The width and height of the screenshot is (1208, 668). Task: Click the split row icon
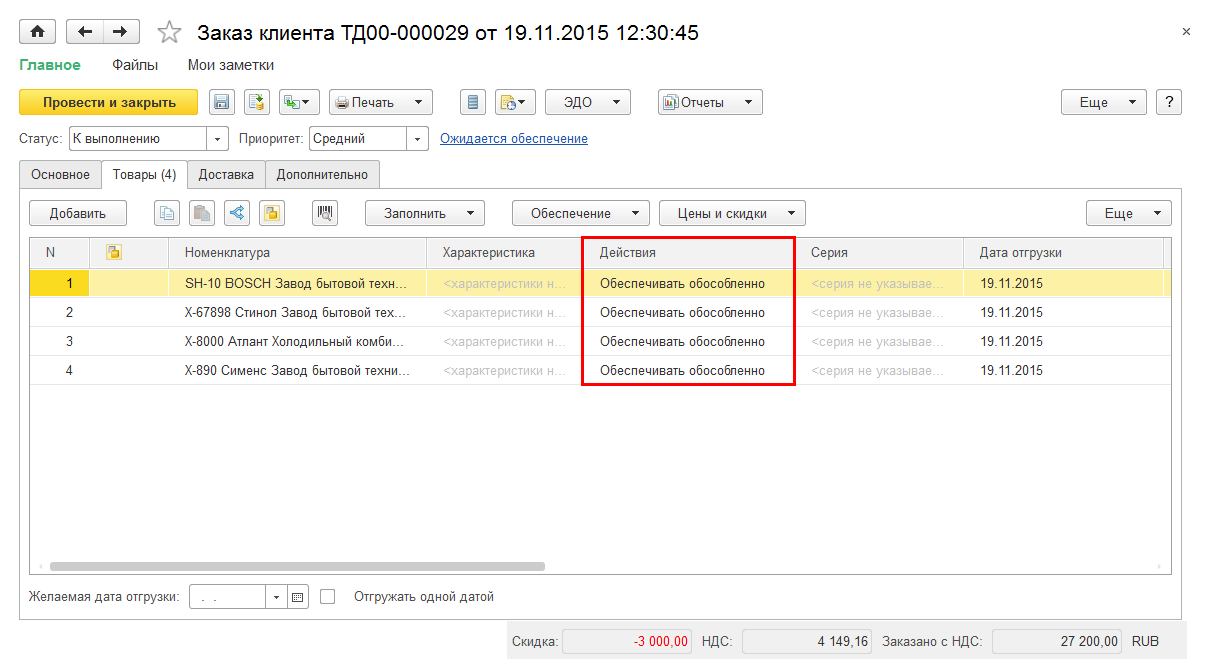236,213
